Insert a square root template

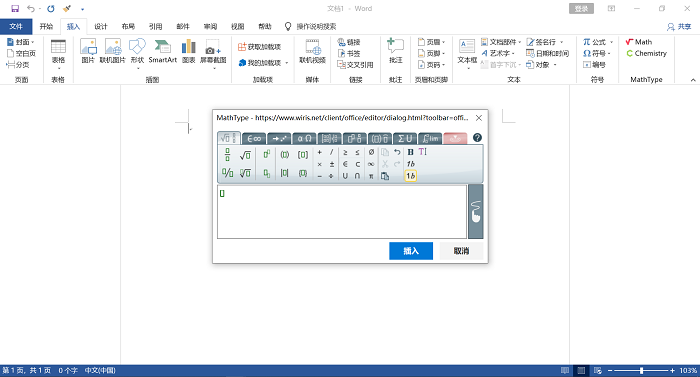click(245, 155)
